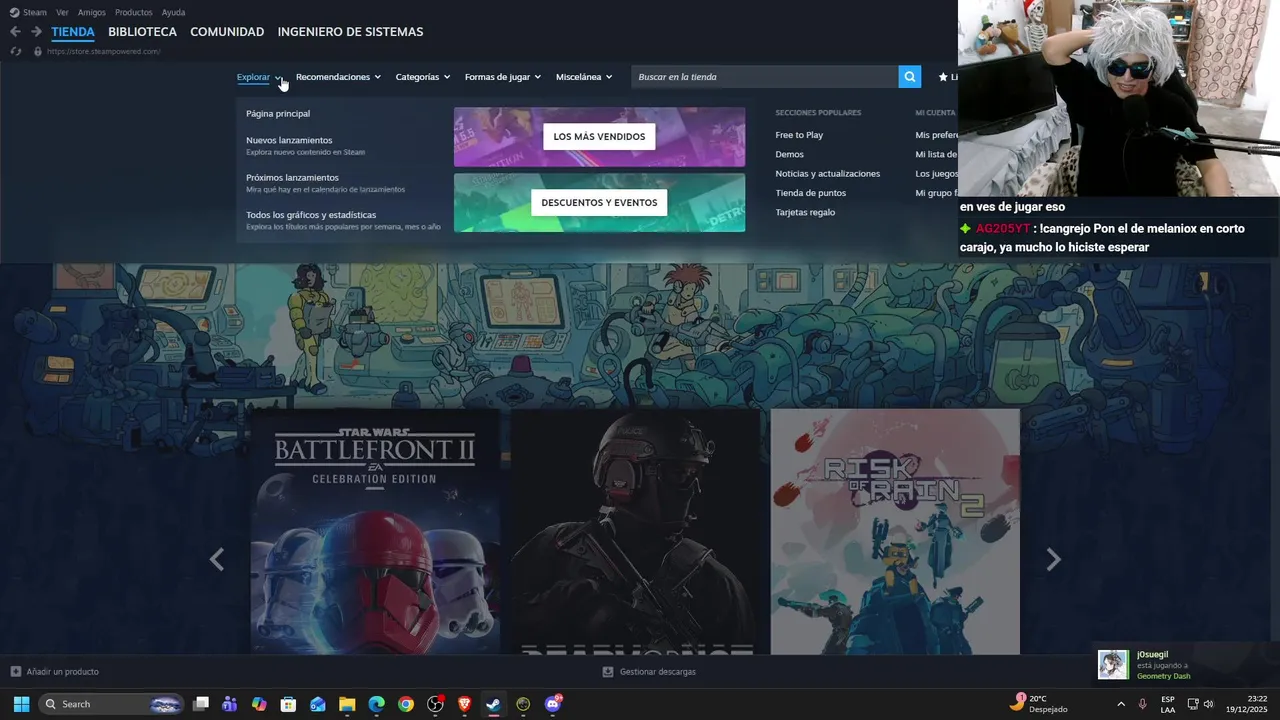Click the microphone tray icon
This screenshot has width=1280, height=720.
[x=1142, y=704]
